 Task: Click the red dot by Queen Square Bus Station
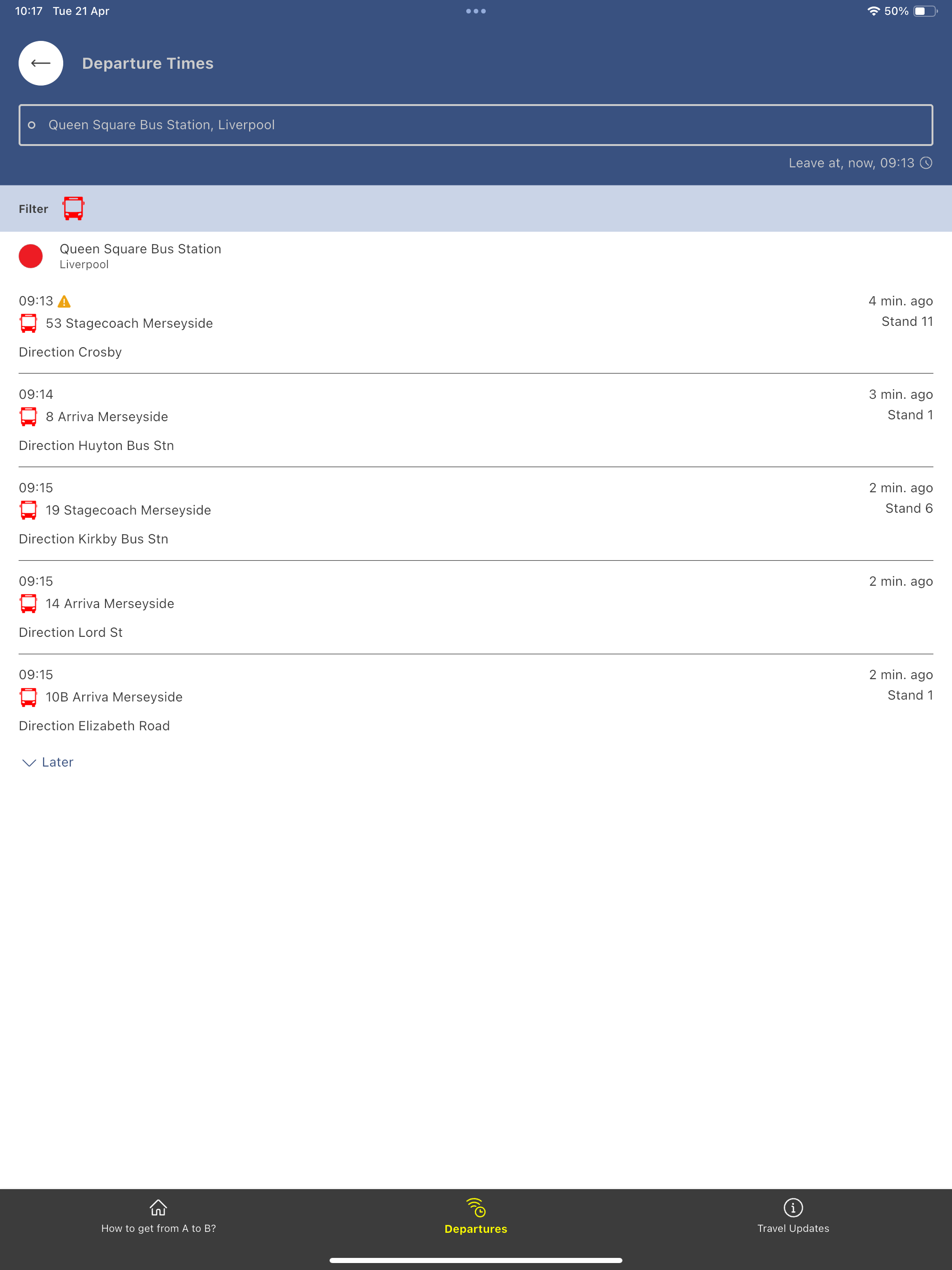(30, 256)
